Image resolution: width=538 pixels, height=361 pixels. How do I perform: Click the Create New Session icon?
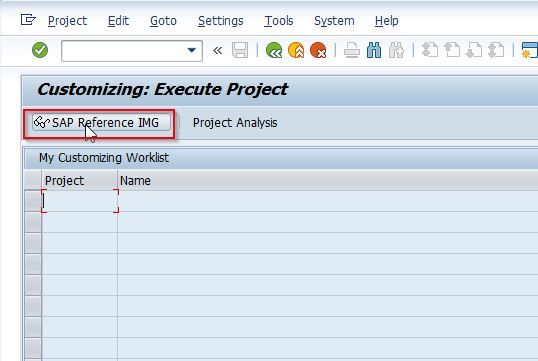pos(529,50)
